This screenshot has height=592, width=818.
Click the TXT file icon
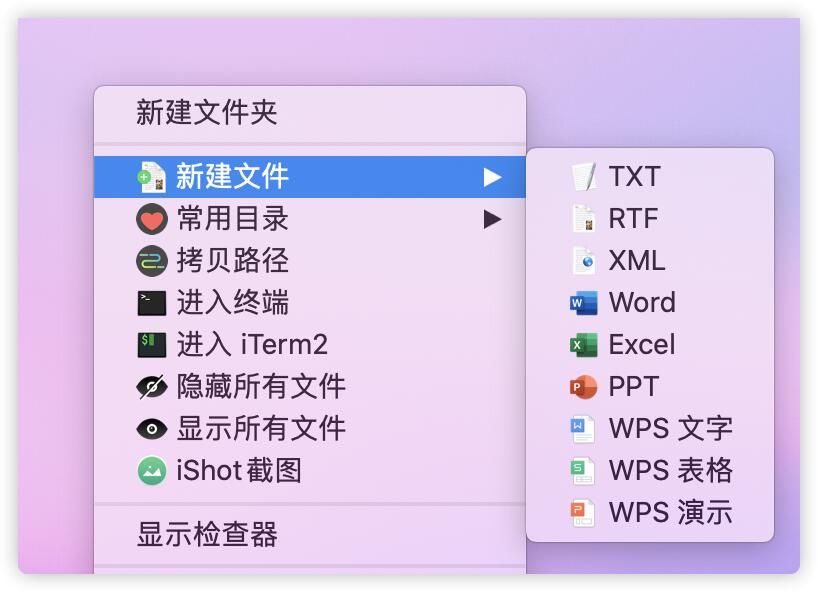(x=584, y=177)
